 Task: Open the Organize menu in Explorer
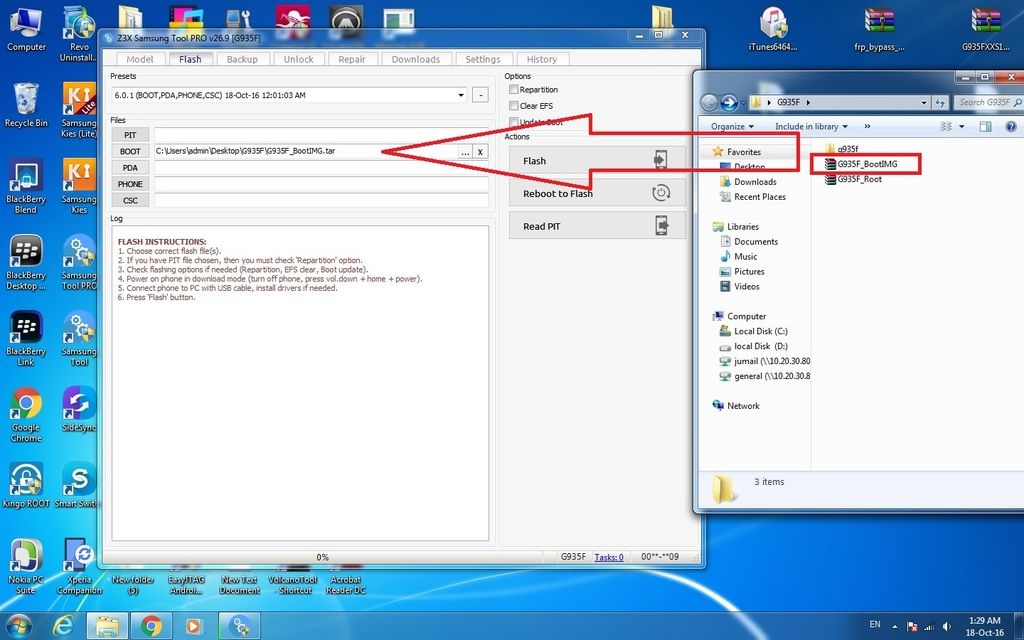(x=732, y=127)
